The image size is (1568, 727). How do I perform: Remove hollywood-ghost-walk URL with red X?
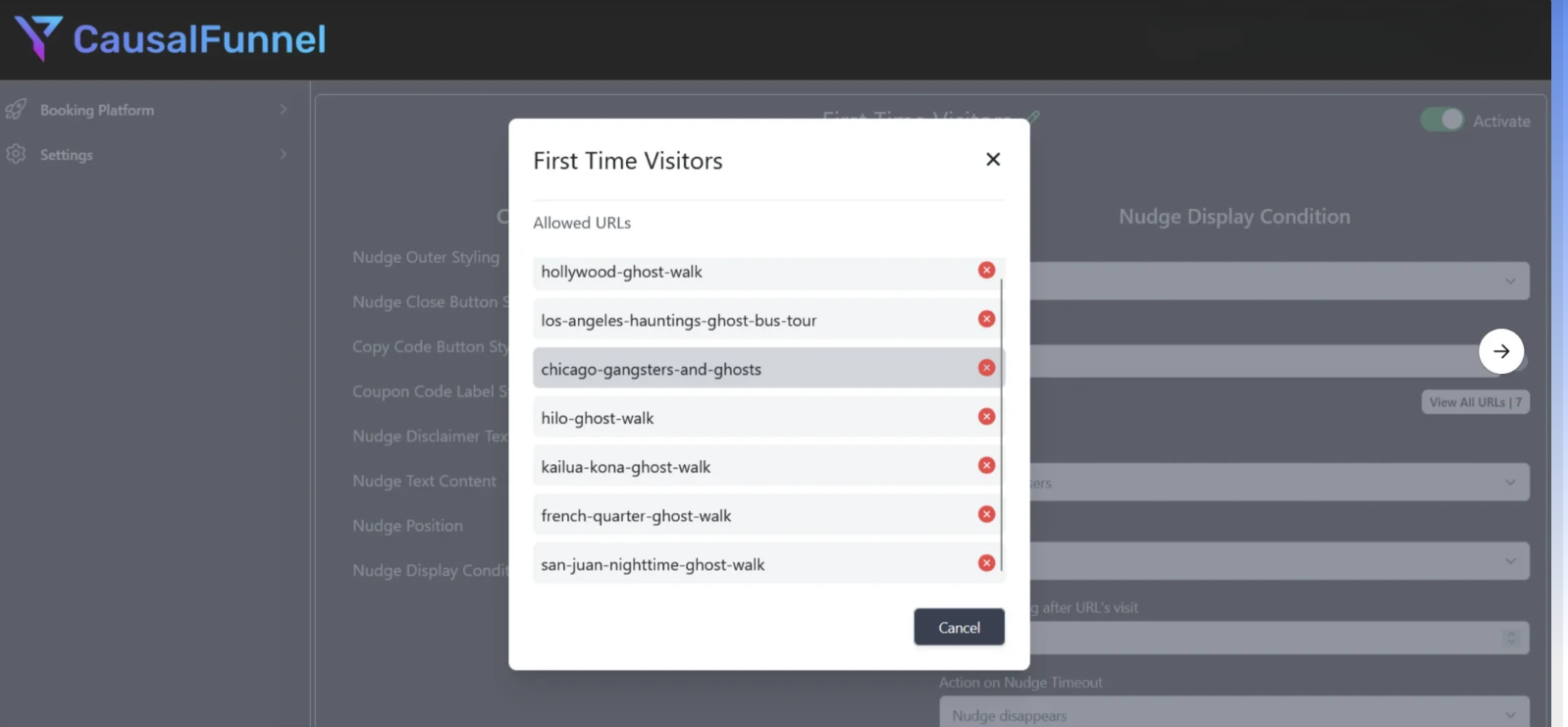[x=986, y=270]
